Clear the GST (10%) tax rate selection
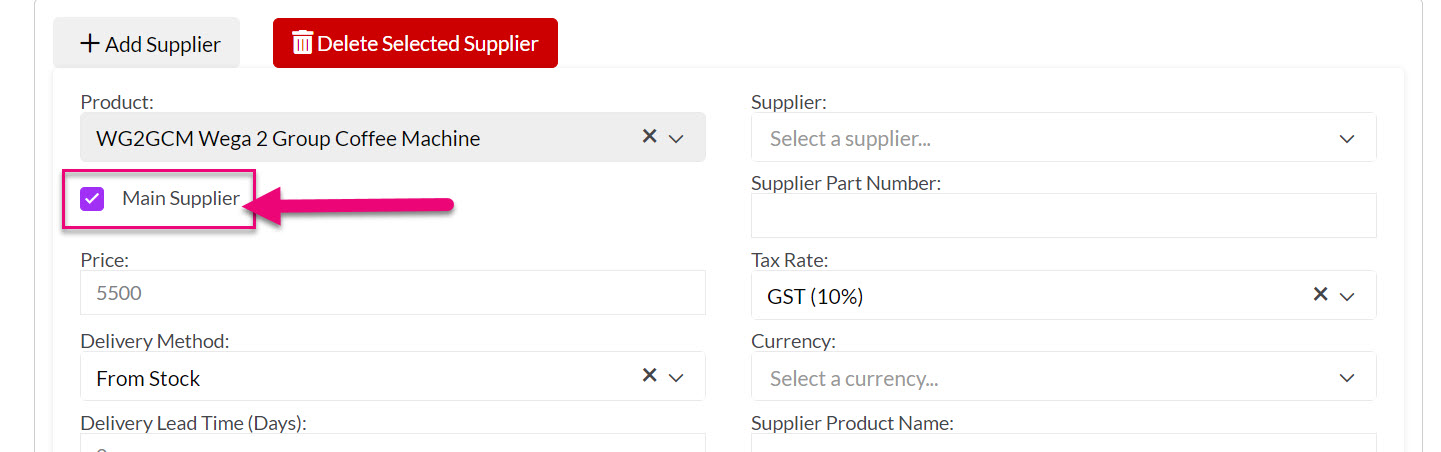Viewport: 1441px width, 452px height. (1320, 294)
